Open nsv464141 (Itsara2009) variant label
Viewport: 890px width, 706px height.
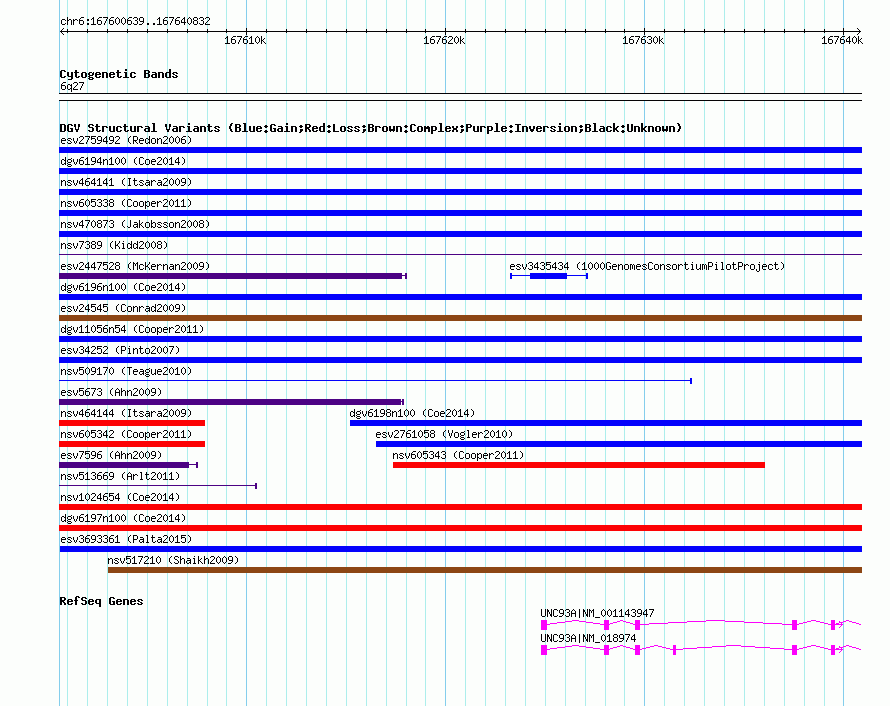coord(126,182)
